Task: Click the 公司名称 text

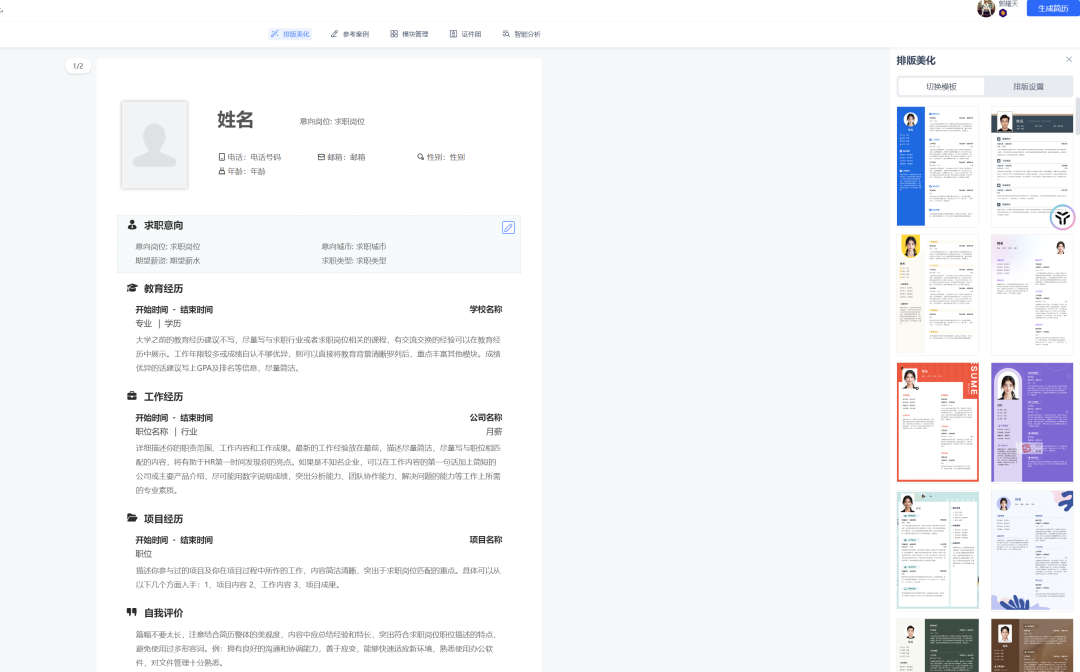Action: [486, 418]
